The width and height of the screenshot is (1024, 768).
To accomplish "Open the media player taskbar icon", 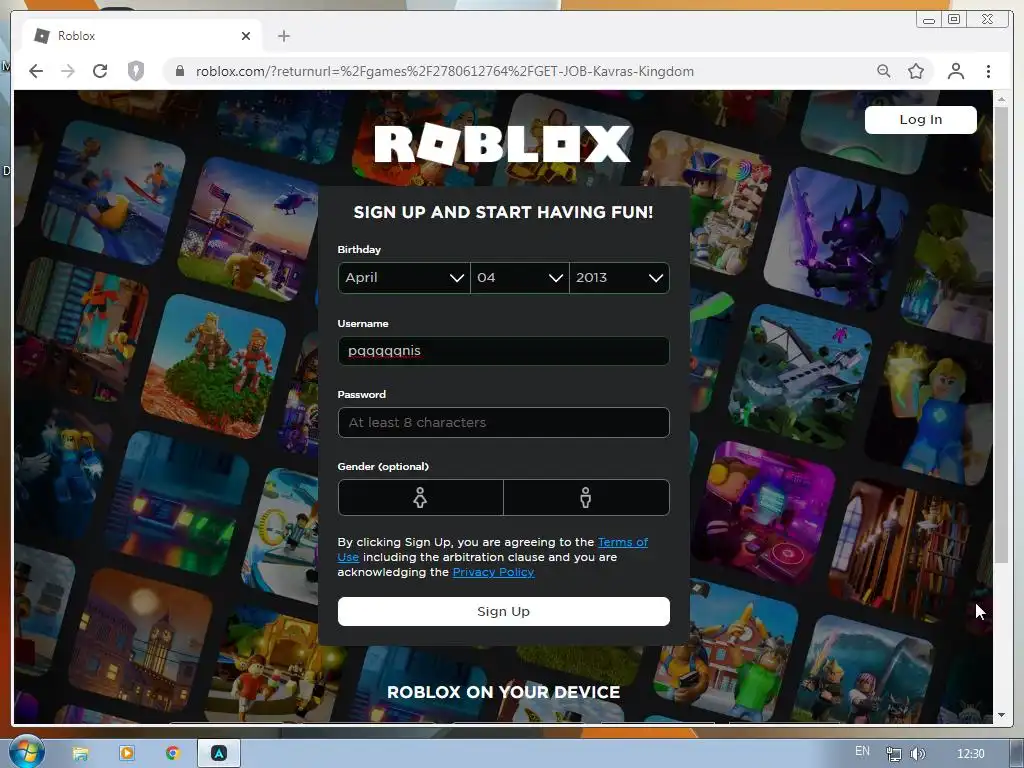I will [127, 753].
